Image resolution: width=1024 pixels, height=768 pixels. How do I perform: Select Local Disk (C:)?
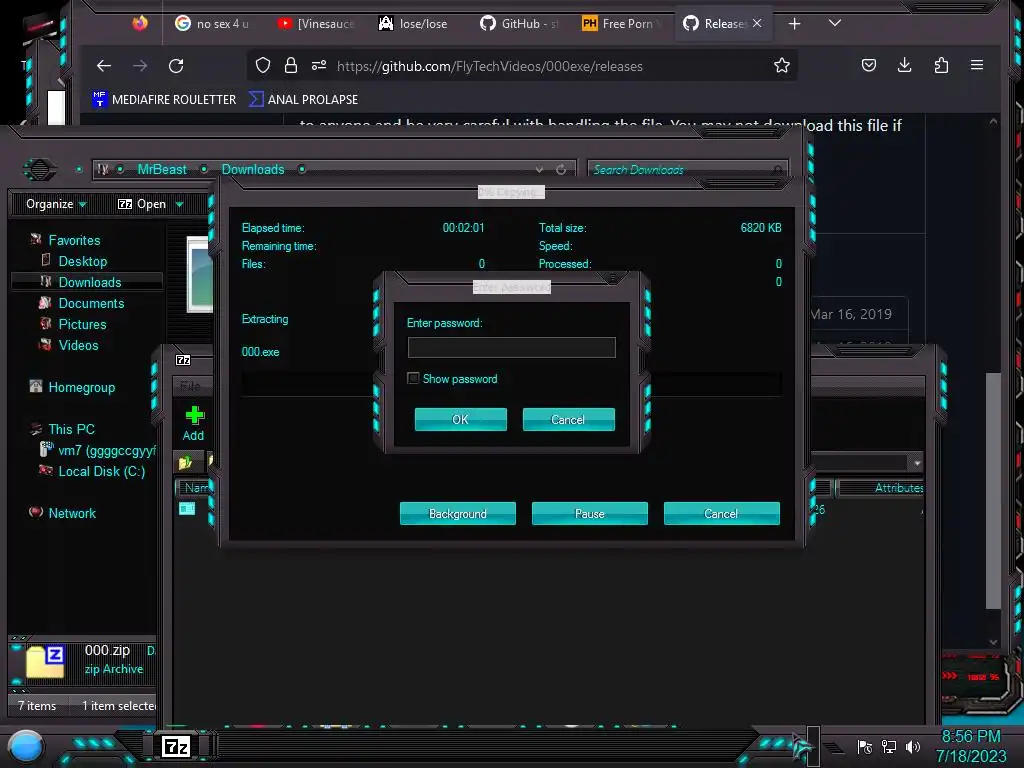click(102, 471)
